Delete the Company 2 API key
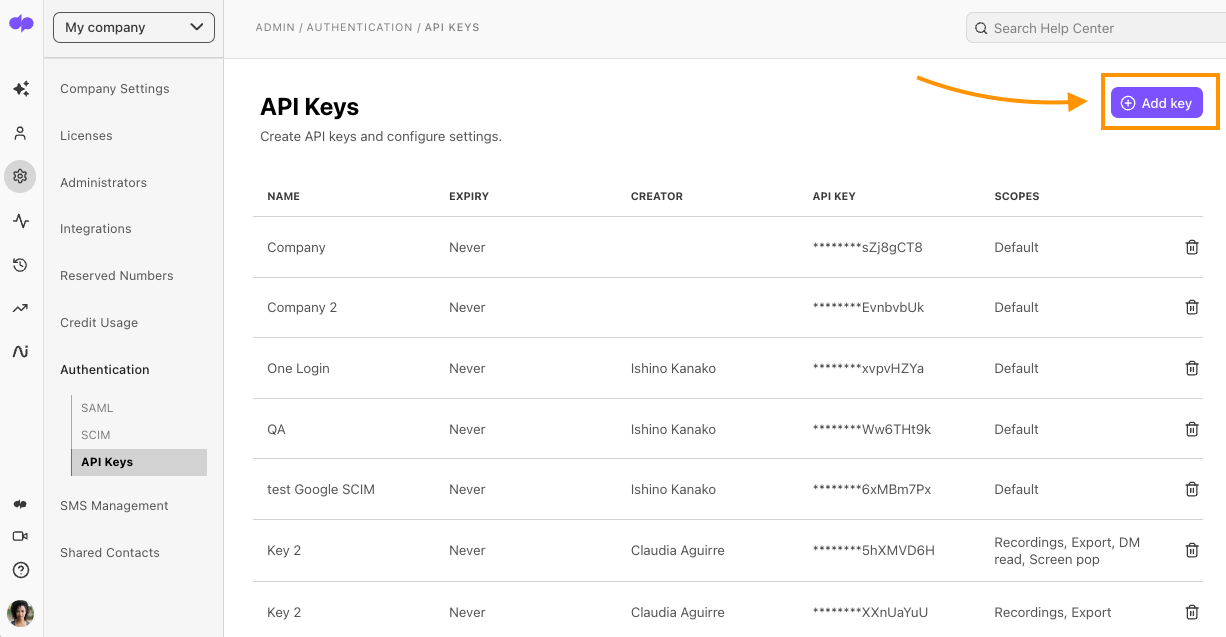The width and height of the screenshot is (1226, 637). pyautogui.click(x=1192, y=308)
